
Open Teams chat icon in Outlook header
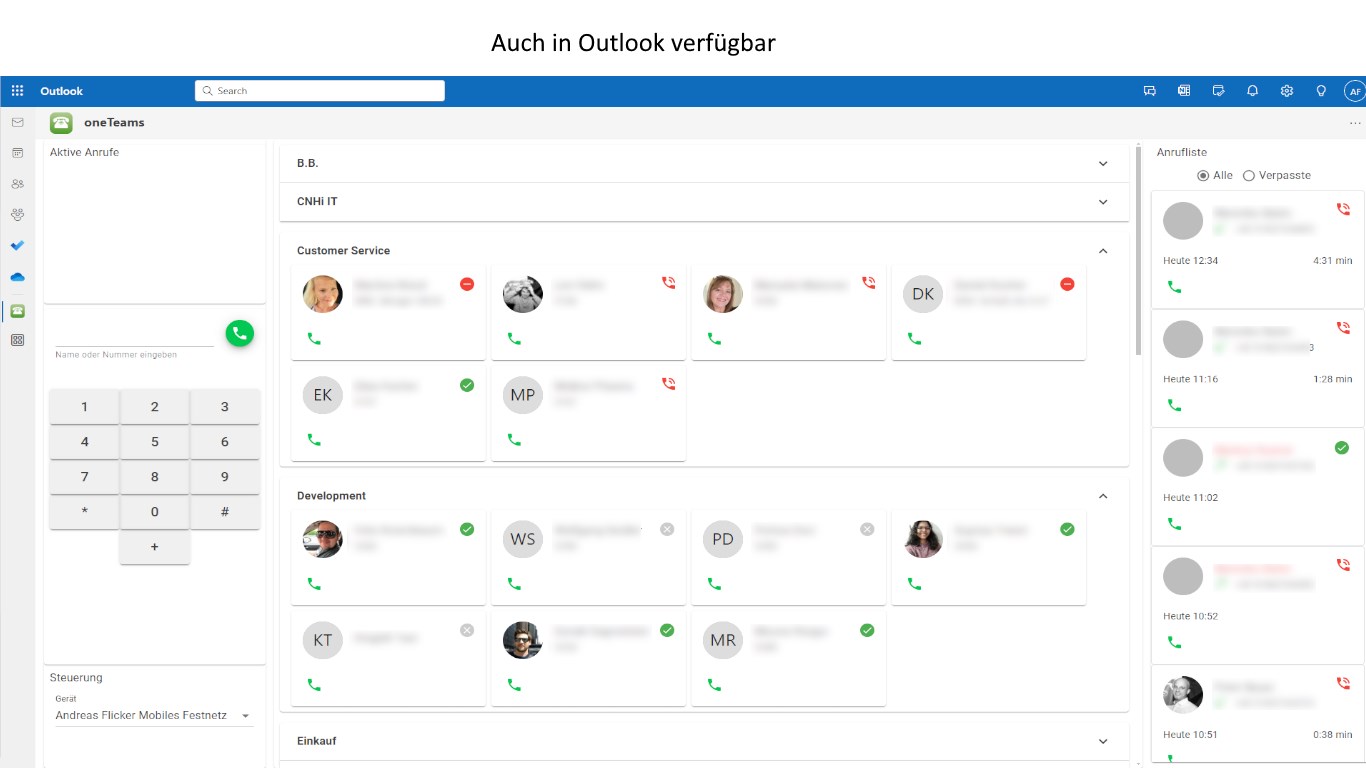coord(1150,91)
